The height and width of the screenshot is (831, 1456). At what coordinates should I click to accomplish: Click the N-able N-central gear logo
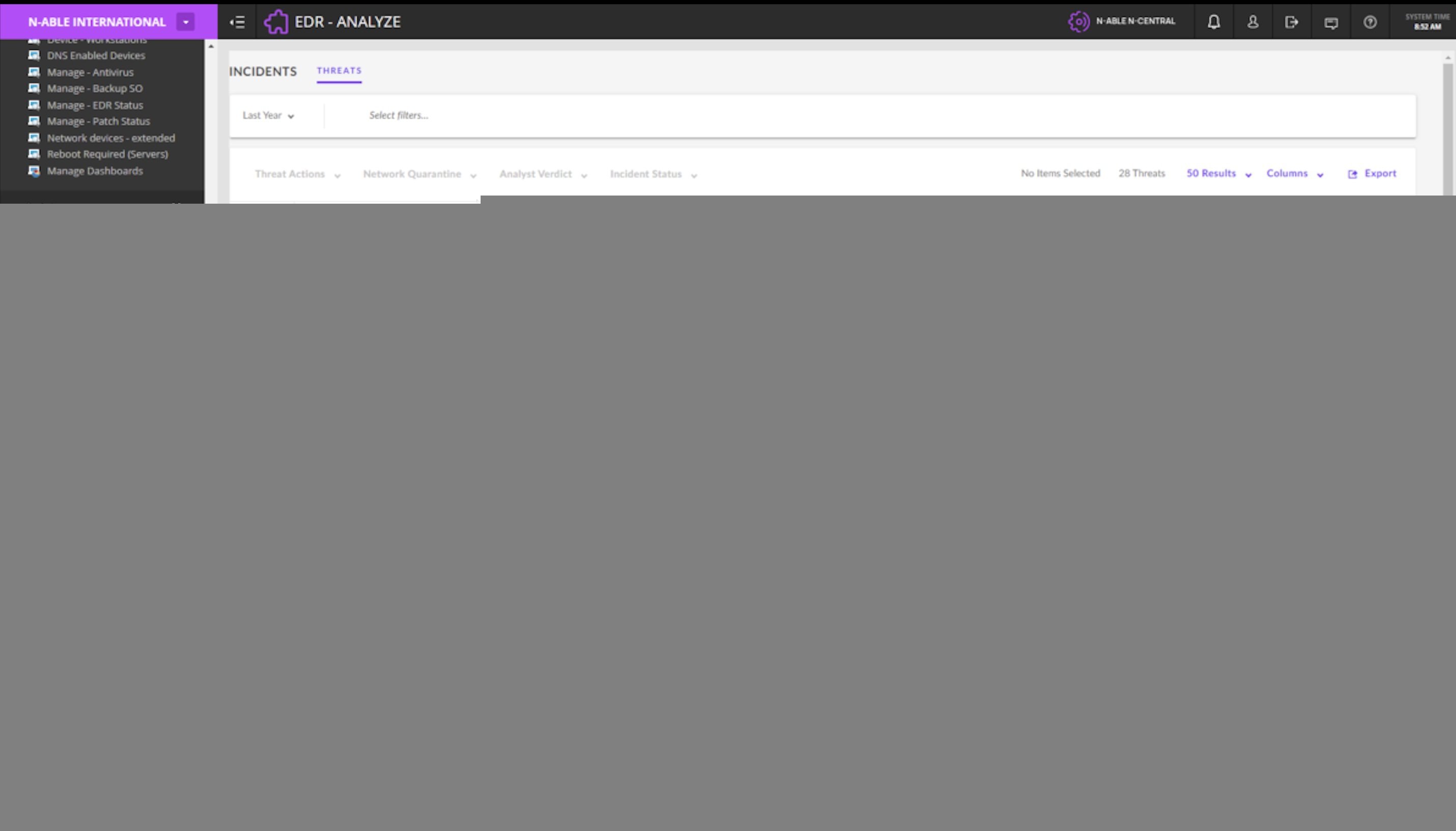[x=1078, y=22]
